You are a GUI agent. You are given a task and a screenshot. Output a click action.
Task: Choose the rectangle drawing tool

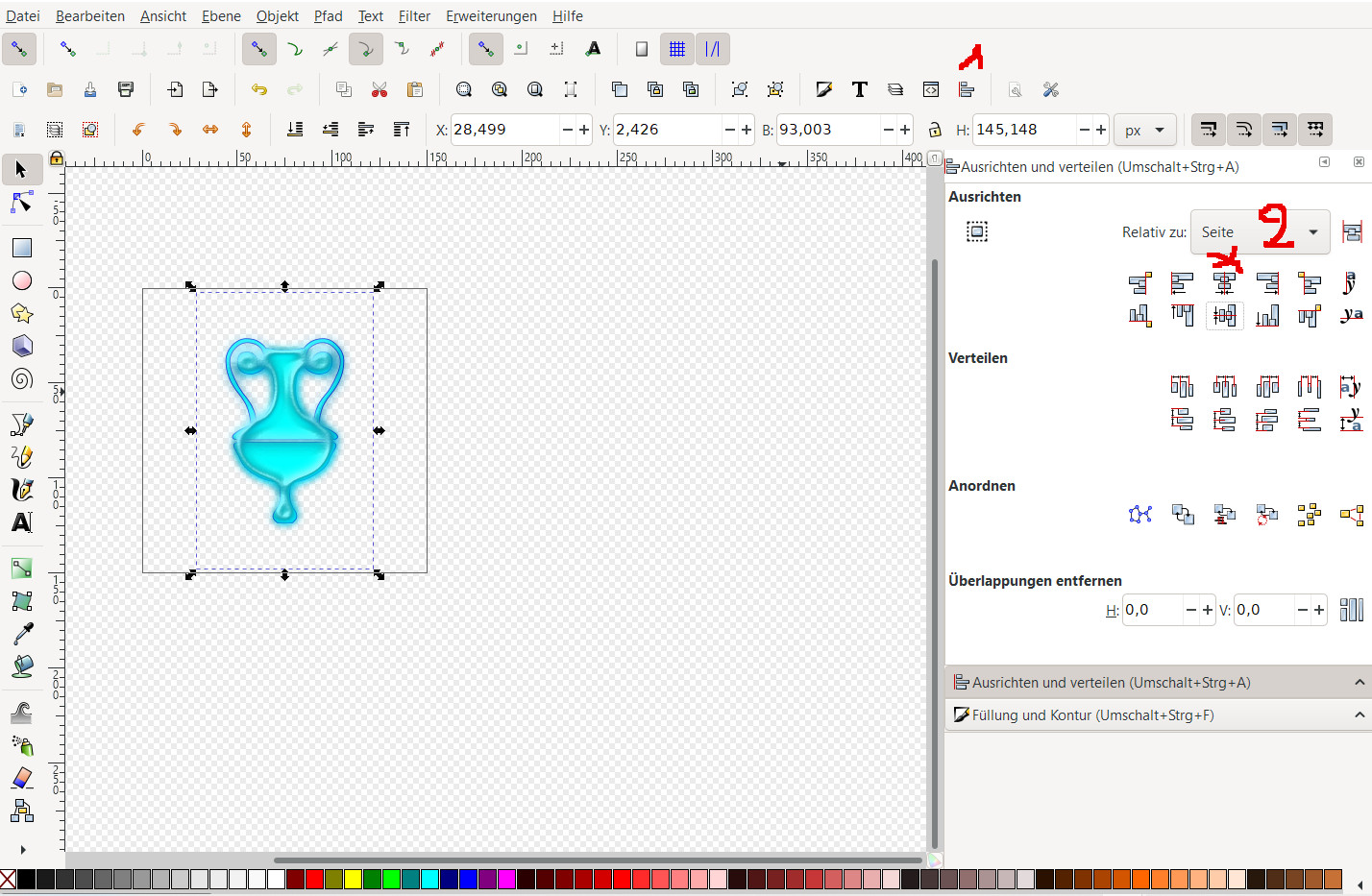tap(21, 248)
